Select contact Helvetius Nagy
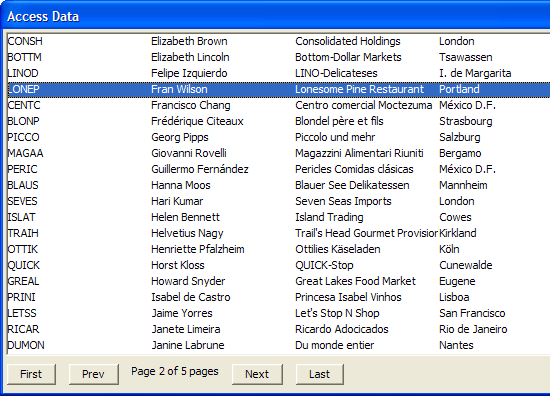Image resolution: width=550 pixels, height=396 pixels. pos(187,233)
